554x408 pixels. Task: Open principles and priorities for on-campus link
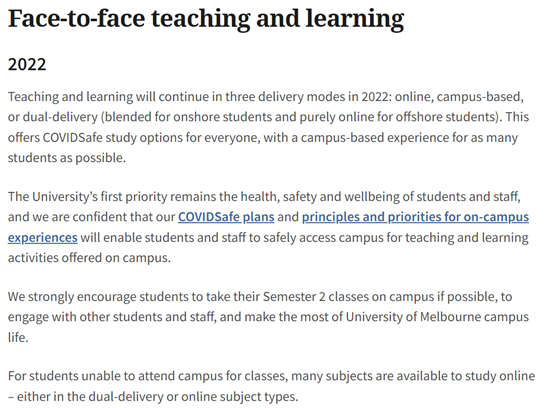415,217
